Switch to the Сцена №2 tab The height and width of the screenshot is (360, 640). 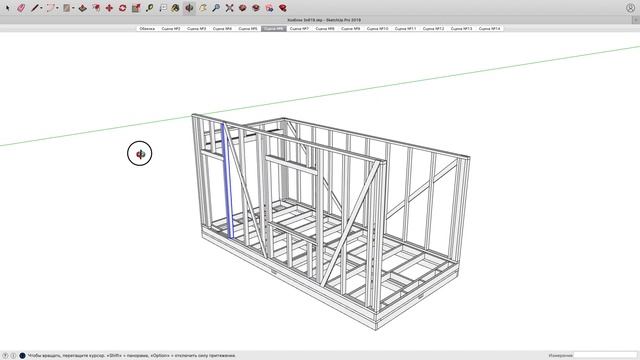[171, 29]
